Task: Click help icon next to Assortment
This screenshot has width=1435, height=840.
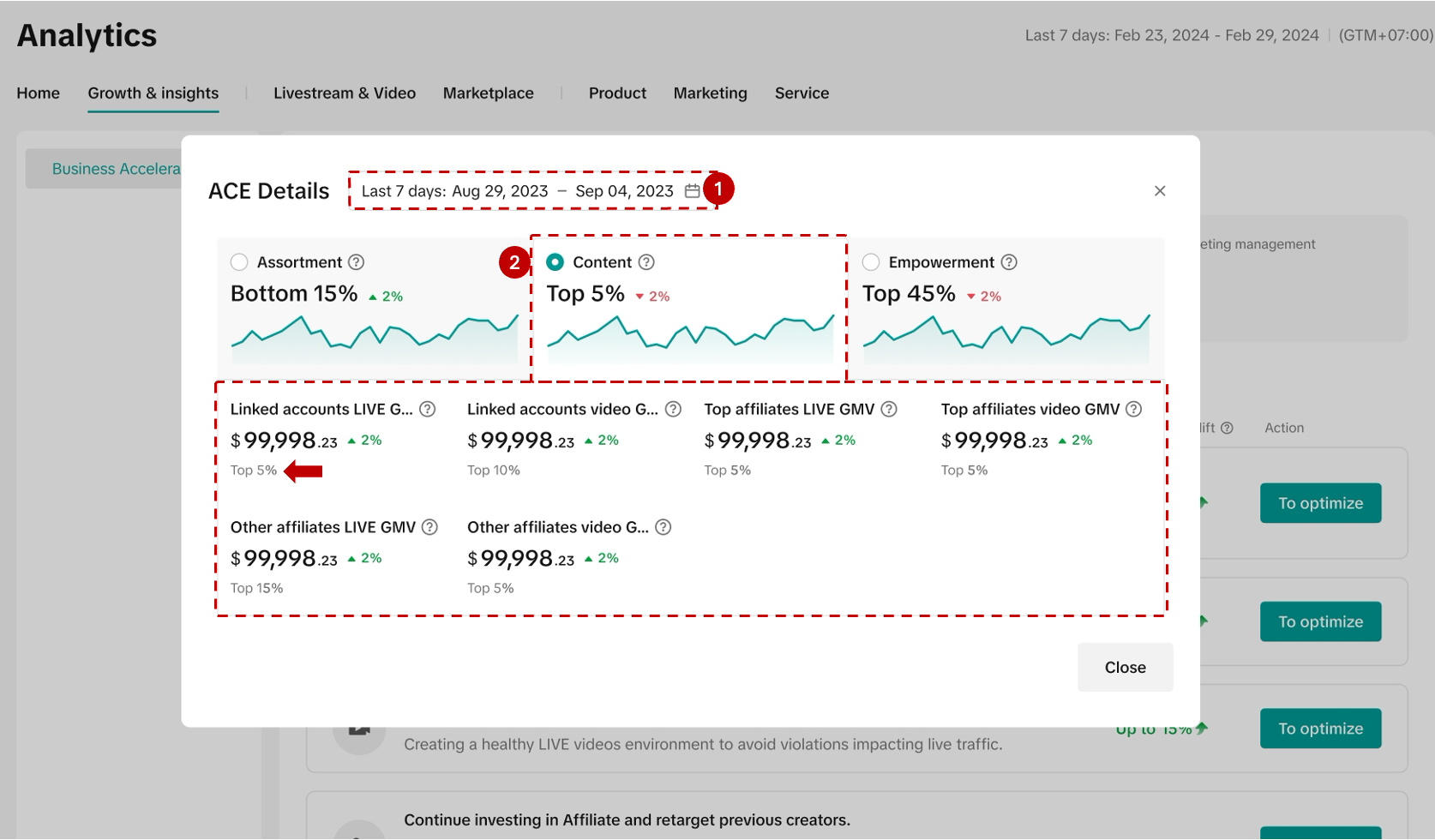Action: (x=357, y=262)
